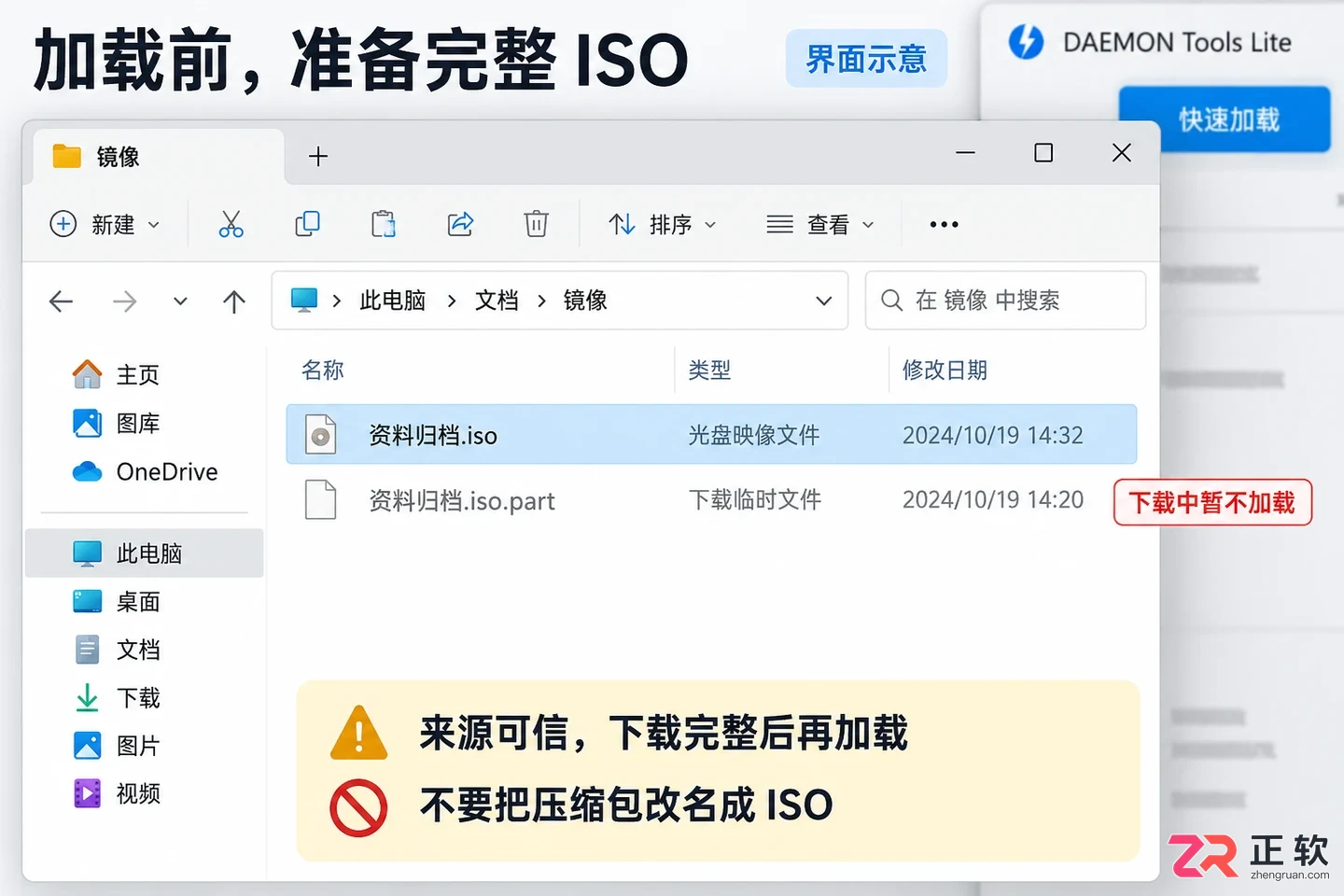The image size is (1344, 896).
Task: Click the Copy icon in toolbar
Action: coord(307,224)
